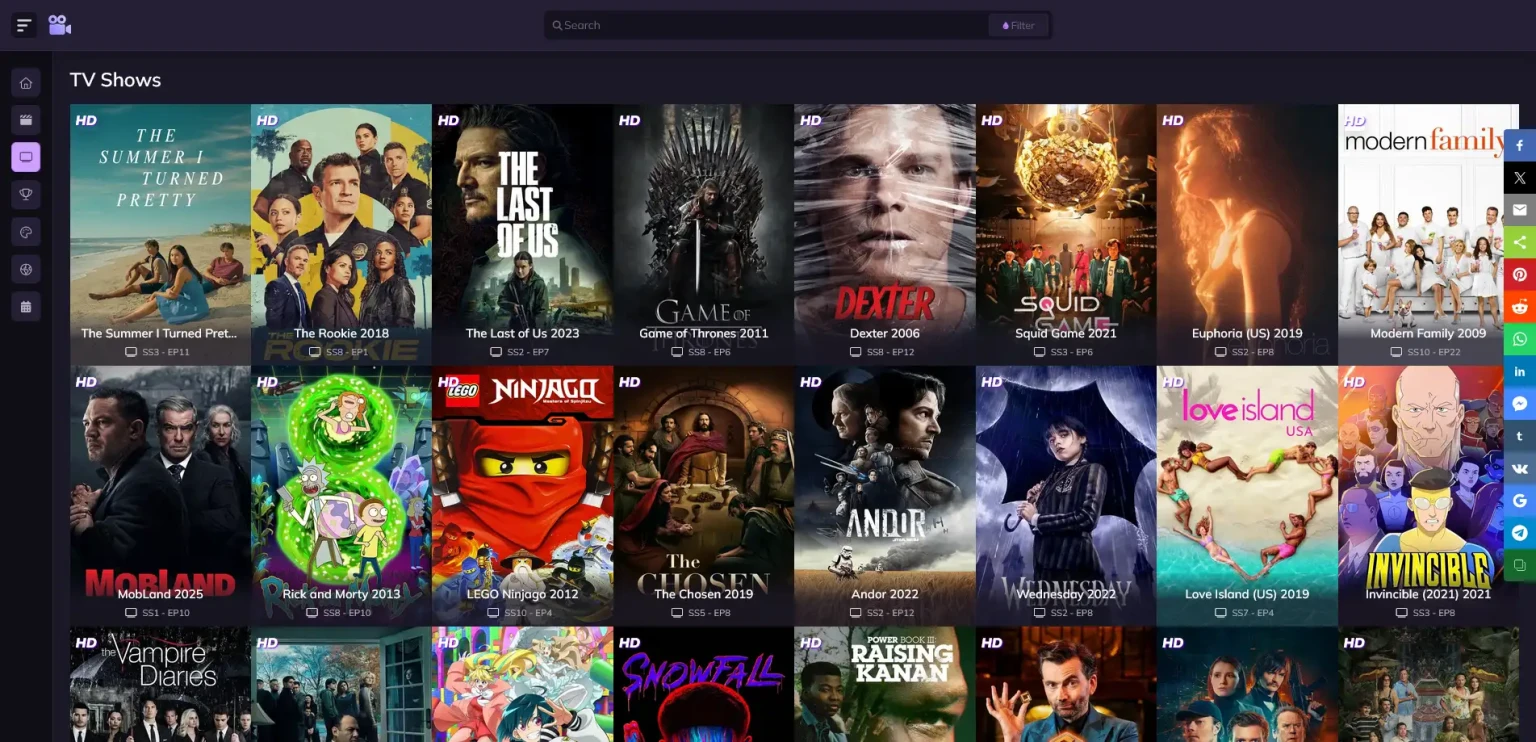The width and height of the screenshot is (1536, 742).
Task: Open The Chosen 2019 poster
Action: click(704, 495)
